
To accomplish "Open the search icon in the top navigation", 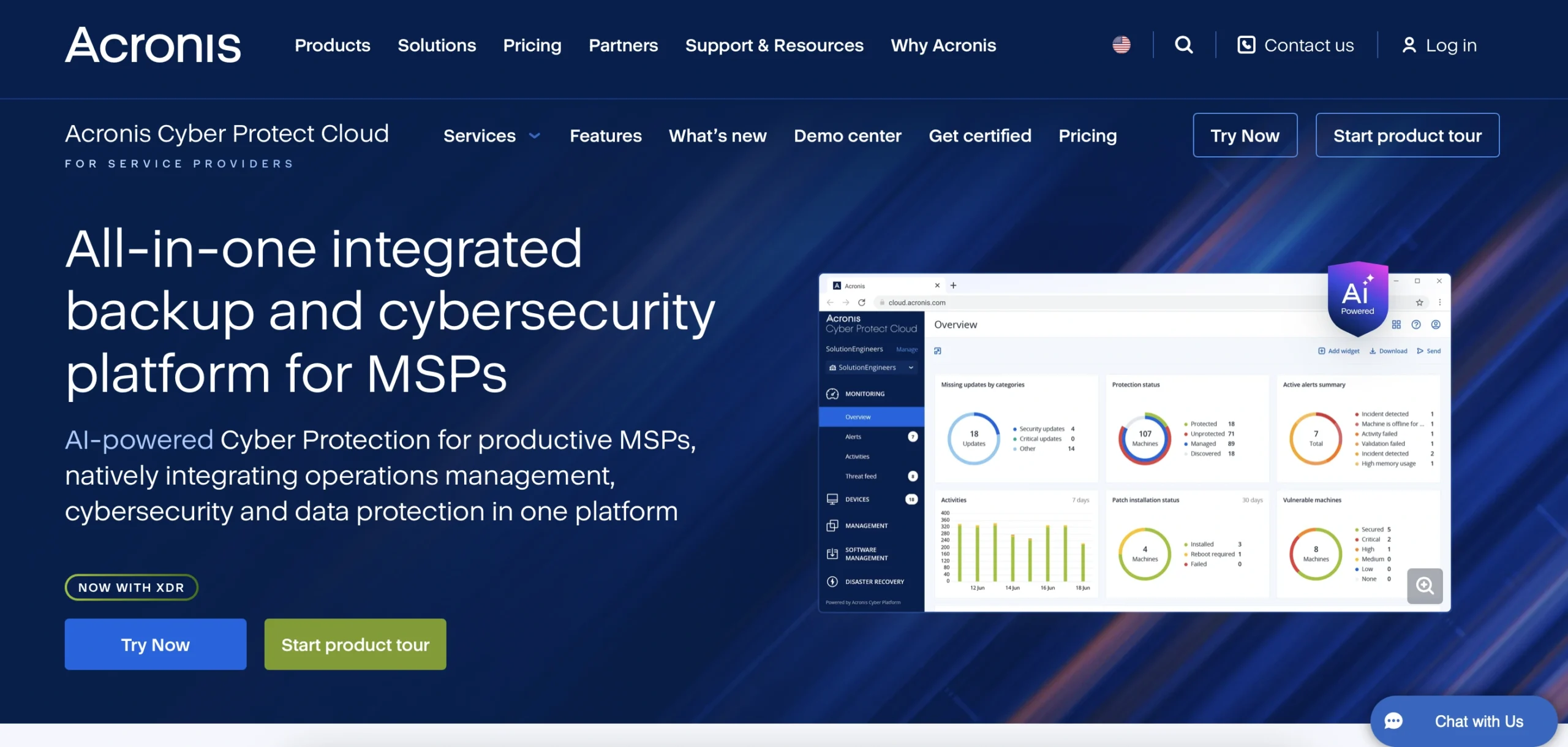I will (x=1183, y=45).
